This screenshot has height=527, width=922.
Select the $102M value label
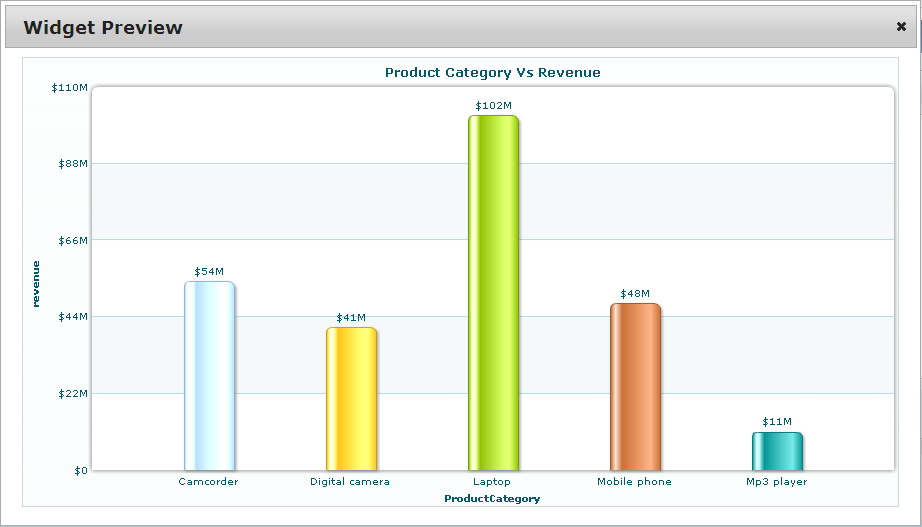[493, 106]
